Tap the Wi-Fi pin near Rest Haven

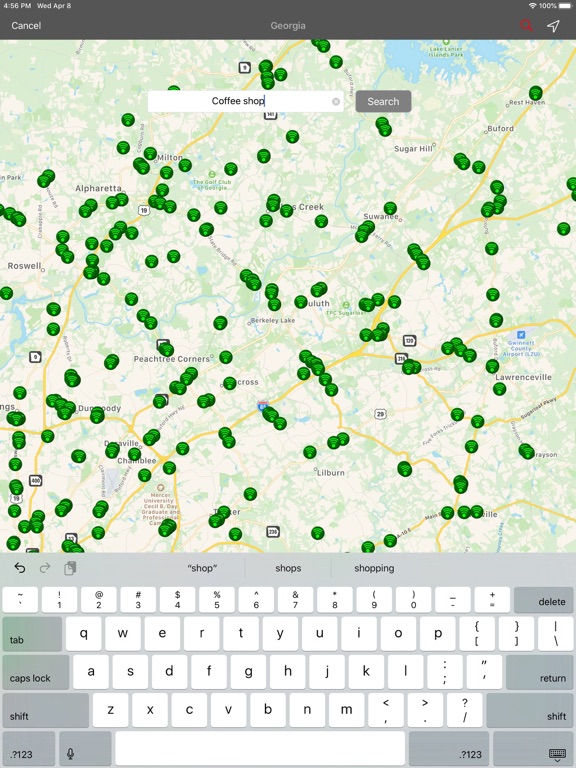[536, 93]
